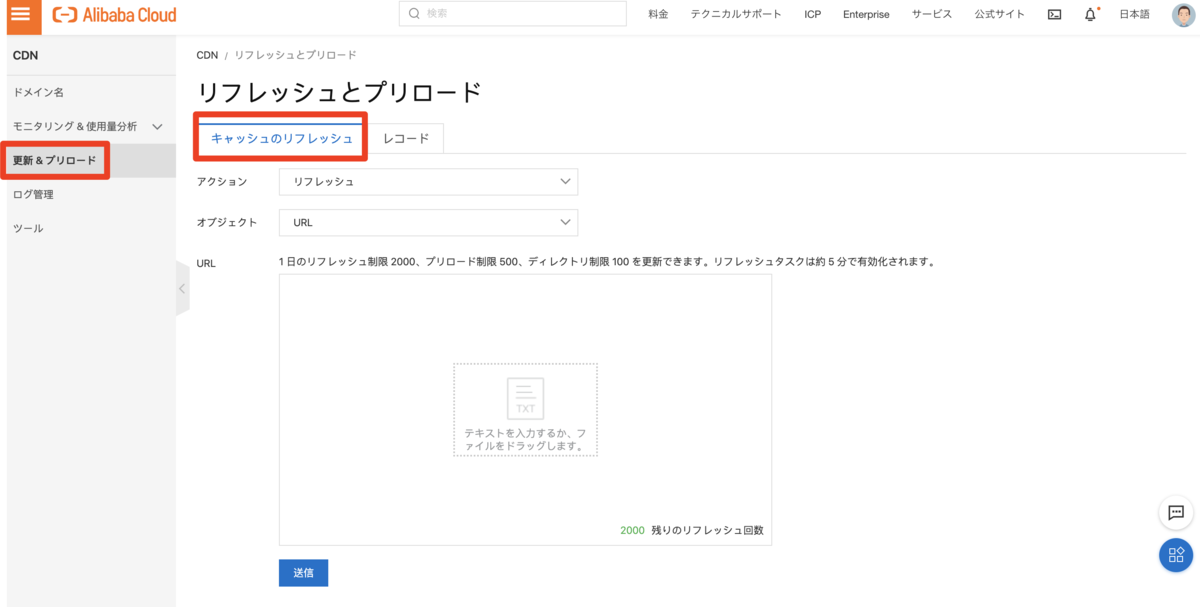This screenshot has height=607, width=1200.
Task: Click the user avatar profile picture
Action: (1182, 15)
